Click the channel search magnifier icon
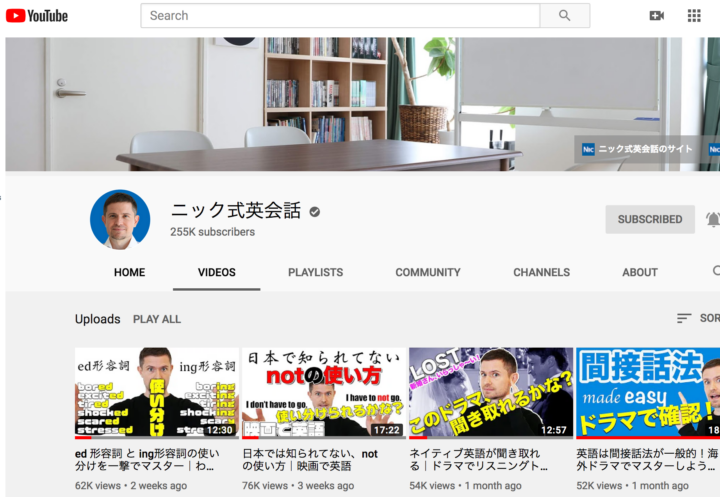 [x=716, y=271]
